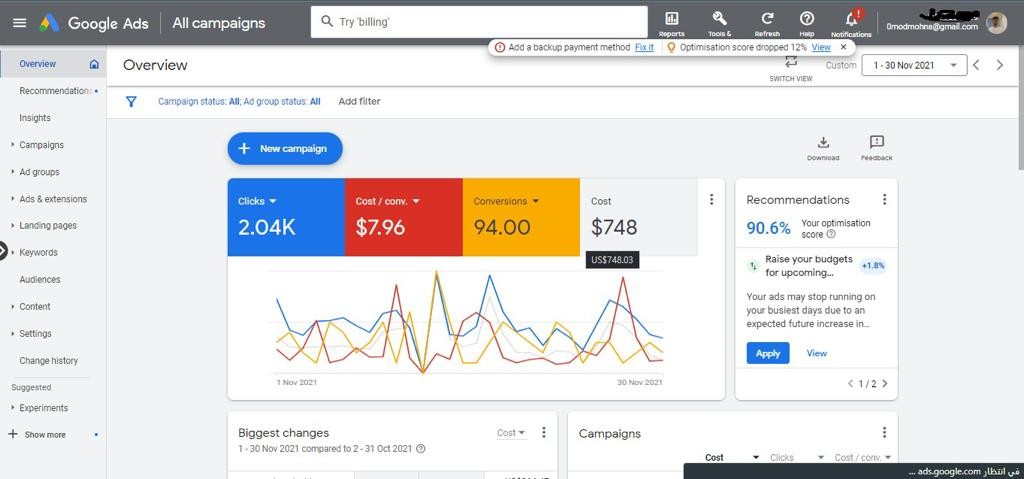Click the Download icon
The width and height of the screenshot is (1024, 479).
coord(824,142)
